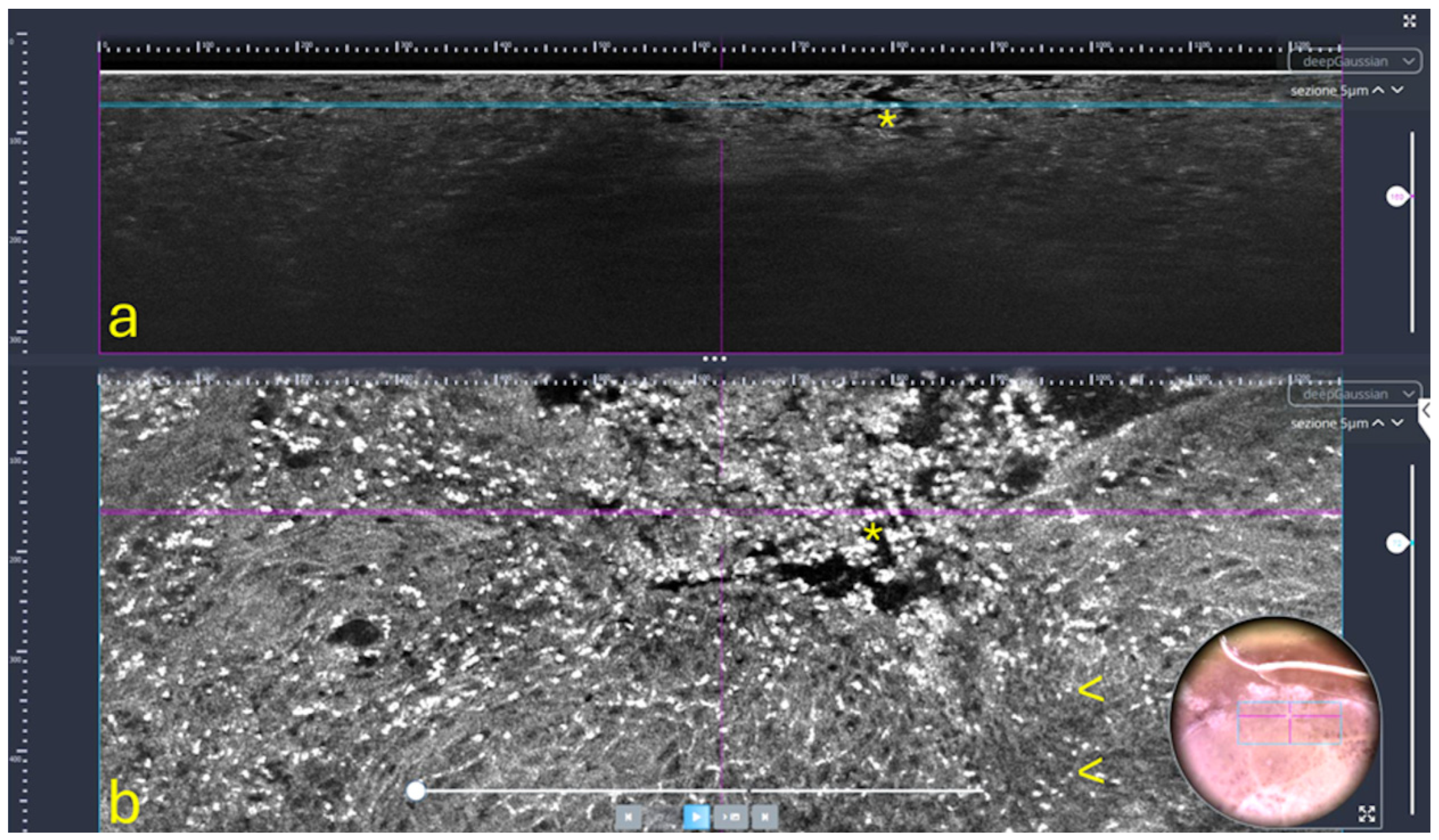Image resolution: width=1439 pixels, height=840 pixels.
Task: Click lower panel vertical depth slider handle
Action: [x=1397, y=543]
